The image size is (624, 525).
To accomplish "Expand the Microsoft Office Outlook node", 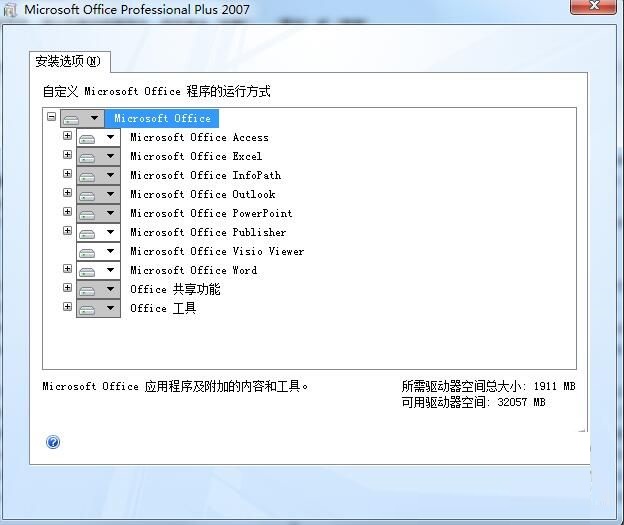I will (x=67, y=193).
